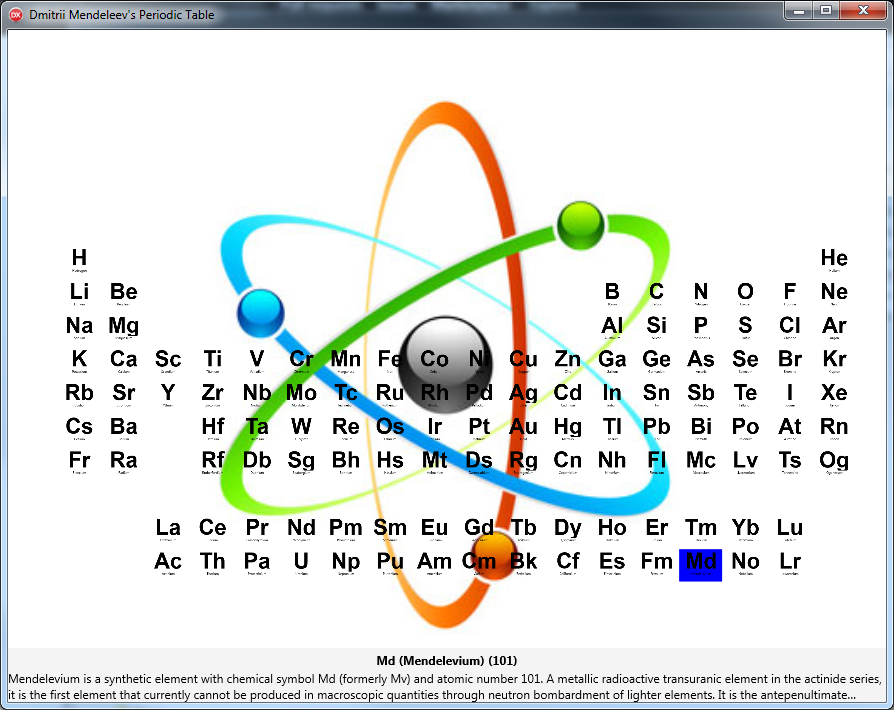Choose the Pu element
The image size is (894, 710).
390,563
